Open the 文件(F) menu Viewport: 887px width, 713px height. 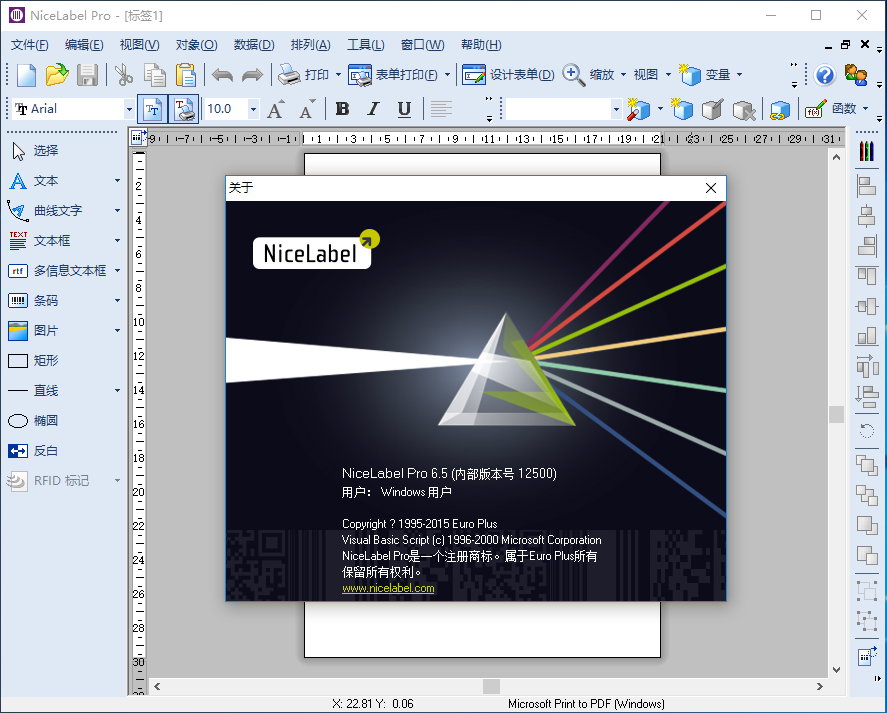coord(29,45)
